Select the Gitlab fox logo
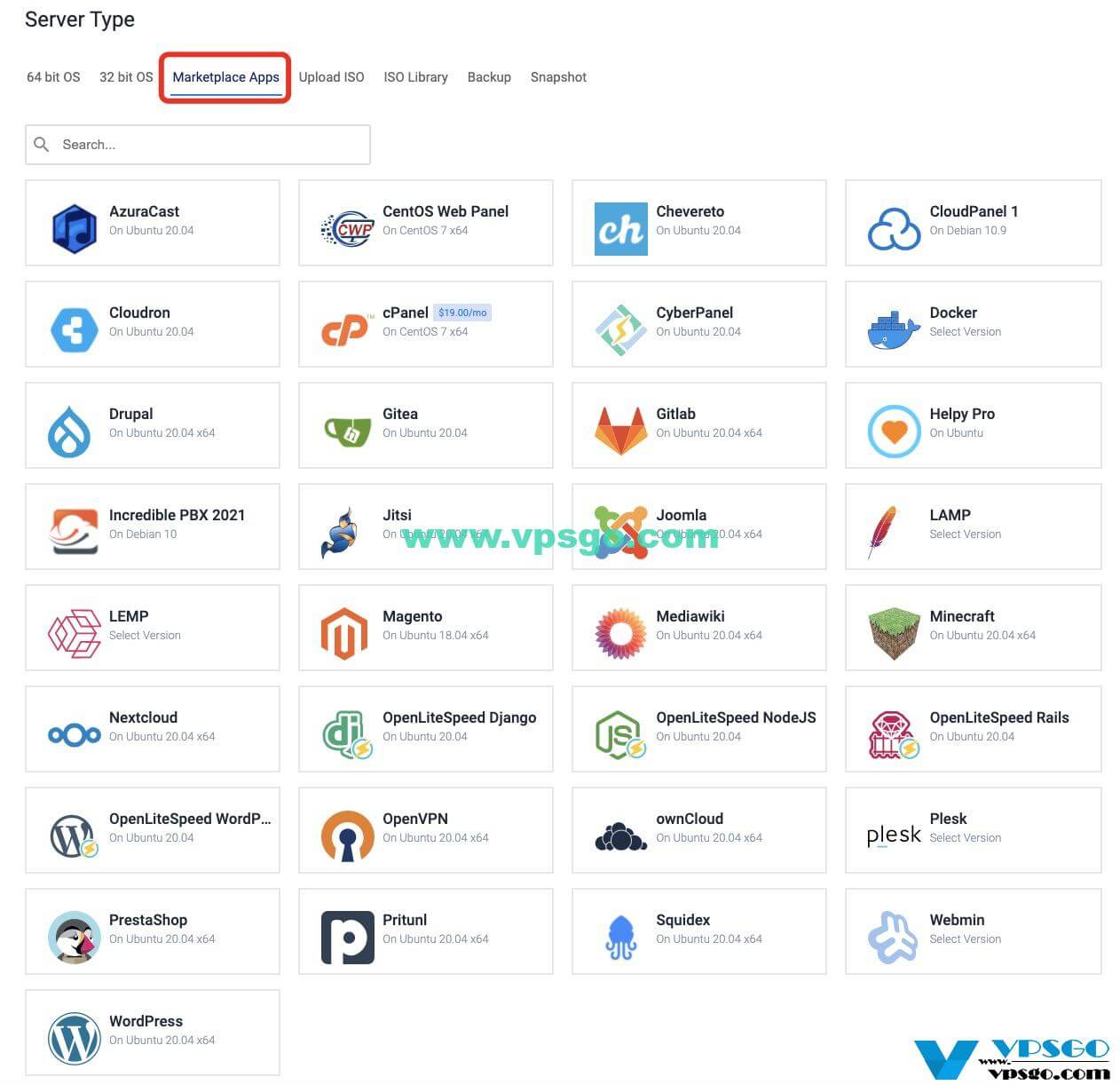1120x1085 pixels. tap(621, 432)
